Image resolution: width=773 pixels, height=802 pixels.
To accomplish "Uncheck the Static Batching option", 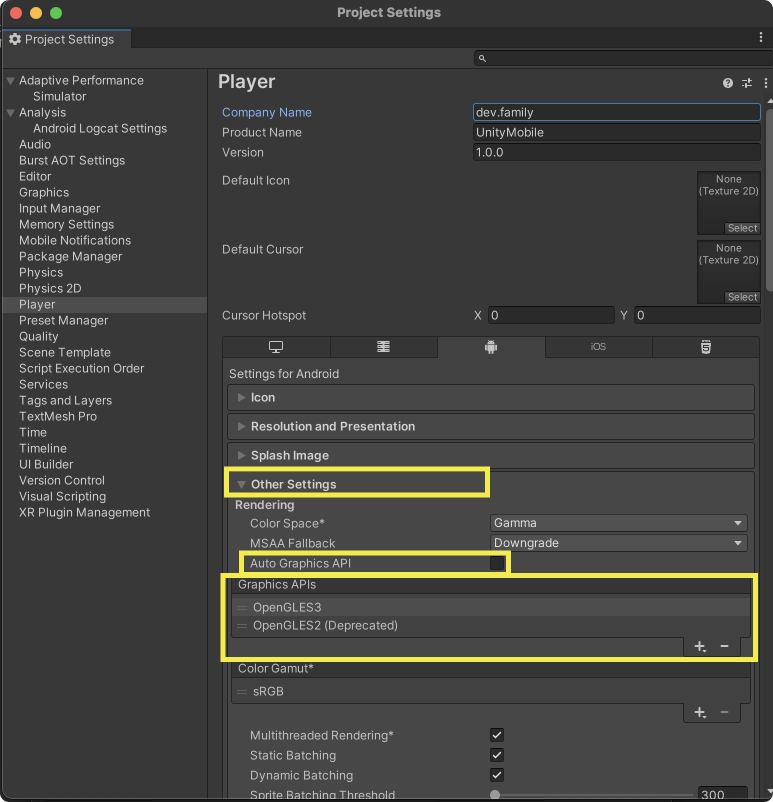I will click(x=497, y=755).
